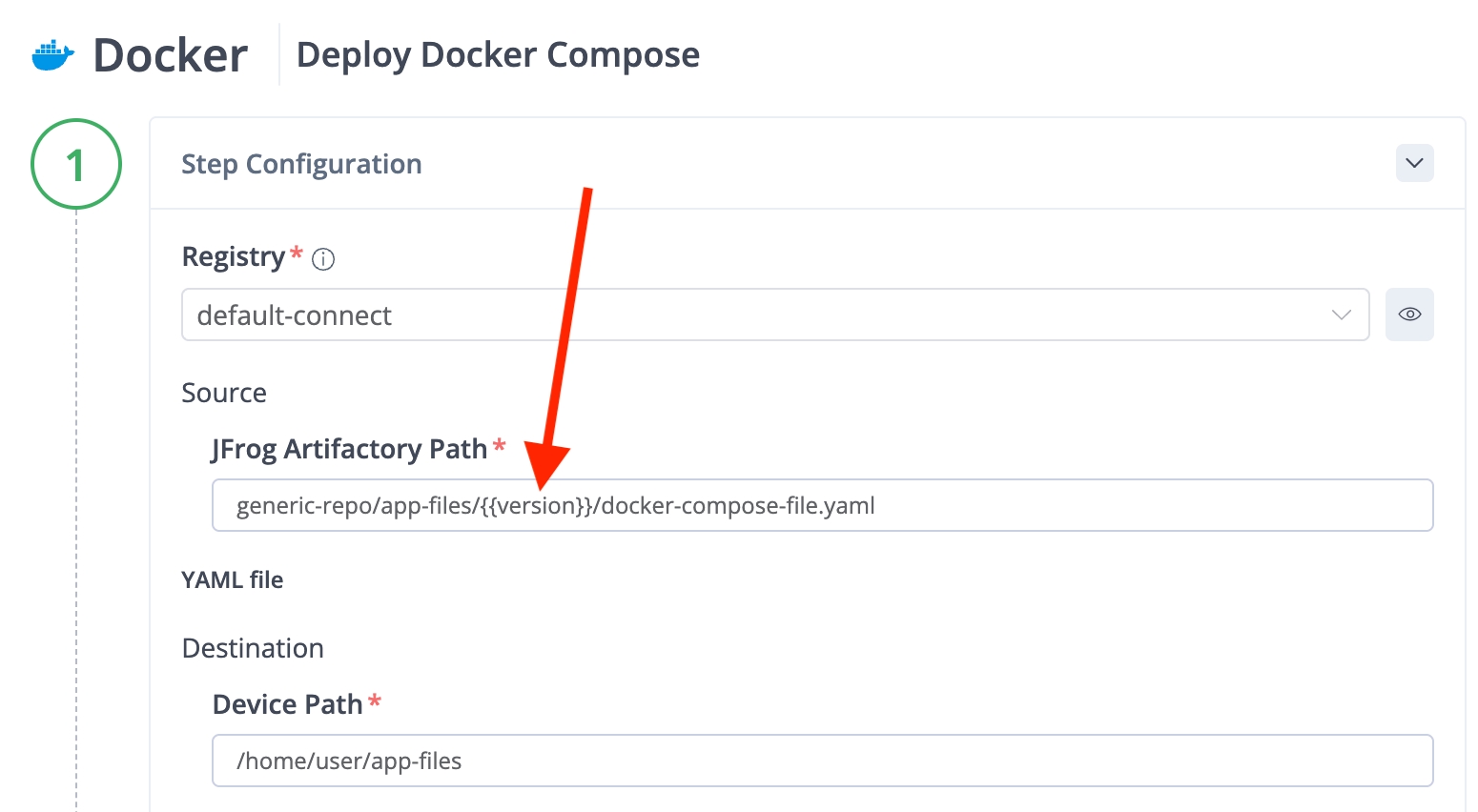The height and width of the screenshot is (812, 1478).
Task: Click the Destination section heading
Action: 253,648
